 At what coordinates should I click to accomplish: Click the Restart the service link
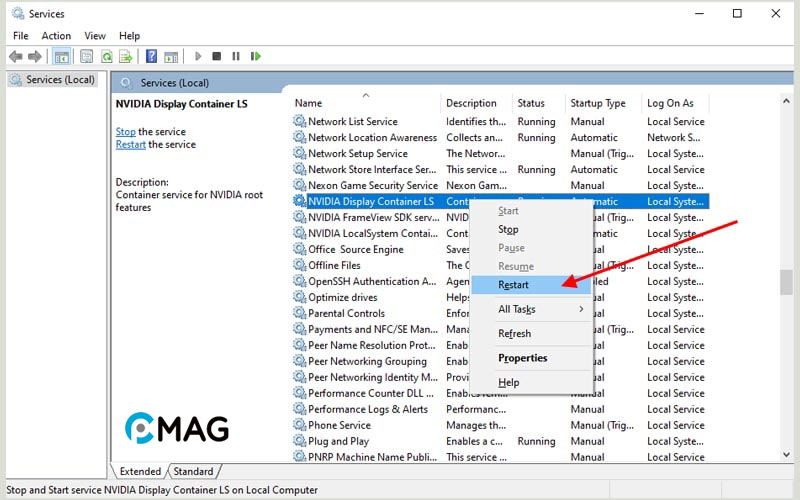click(x=130, y=144)
